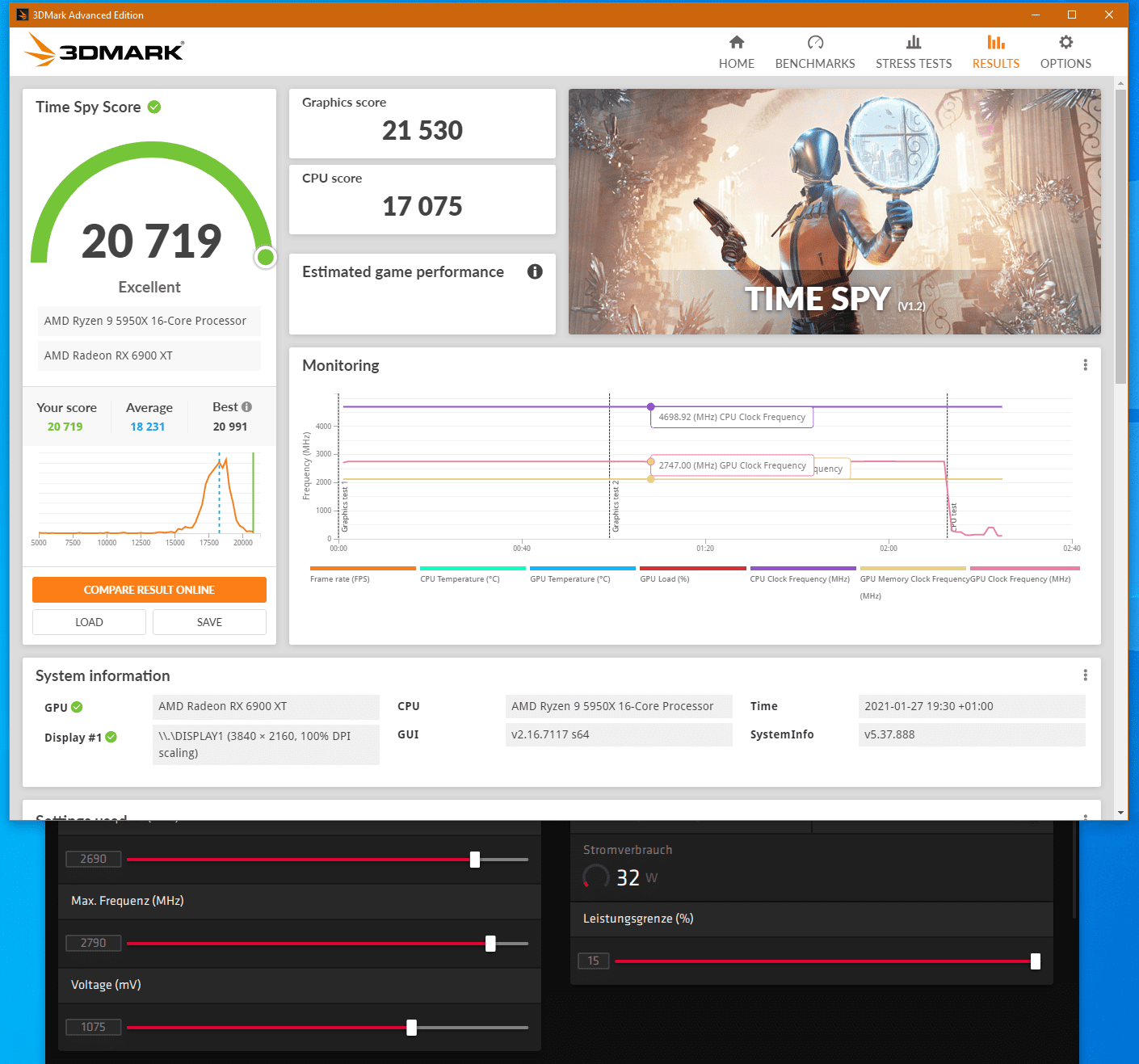This screenshot has height=1064, width=1139.
Task: Click the green check next to Display #1
Action: (111, 737)
